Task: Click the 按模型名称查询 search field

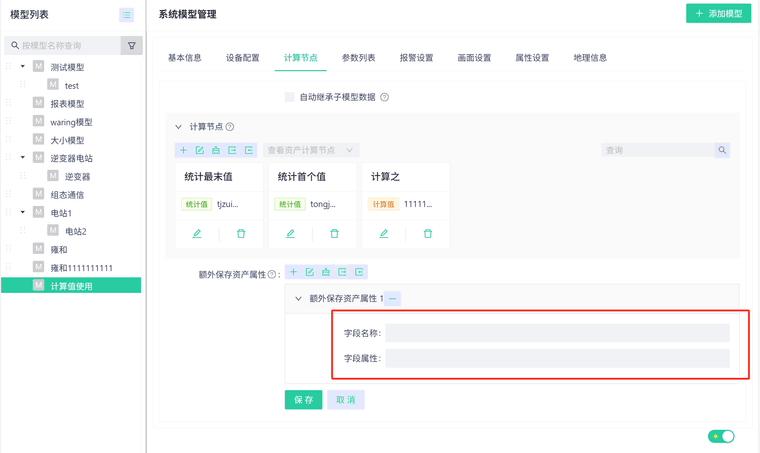Action: pos(63,46)
